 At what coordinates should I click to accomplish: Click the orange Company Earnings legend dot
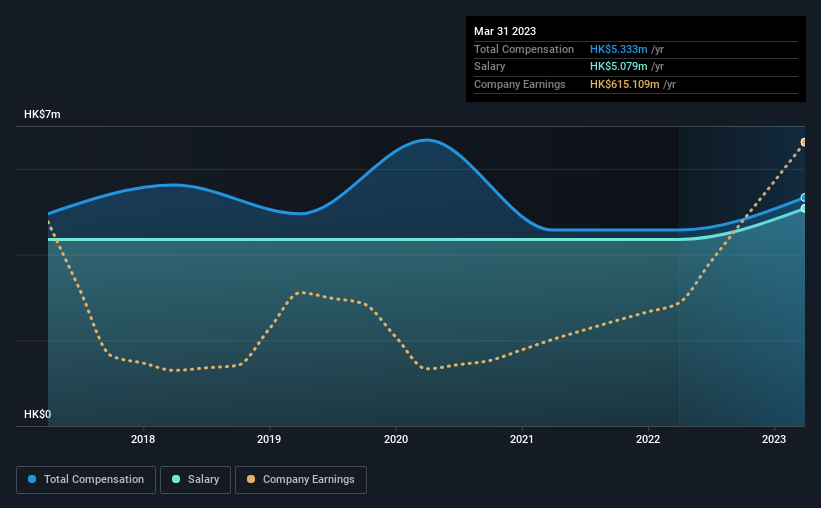pos(251,479)
